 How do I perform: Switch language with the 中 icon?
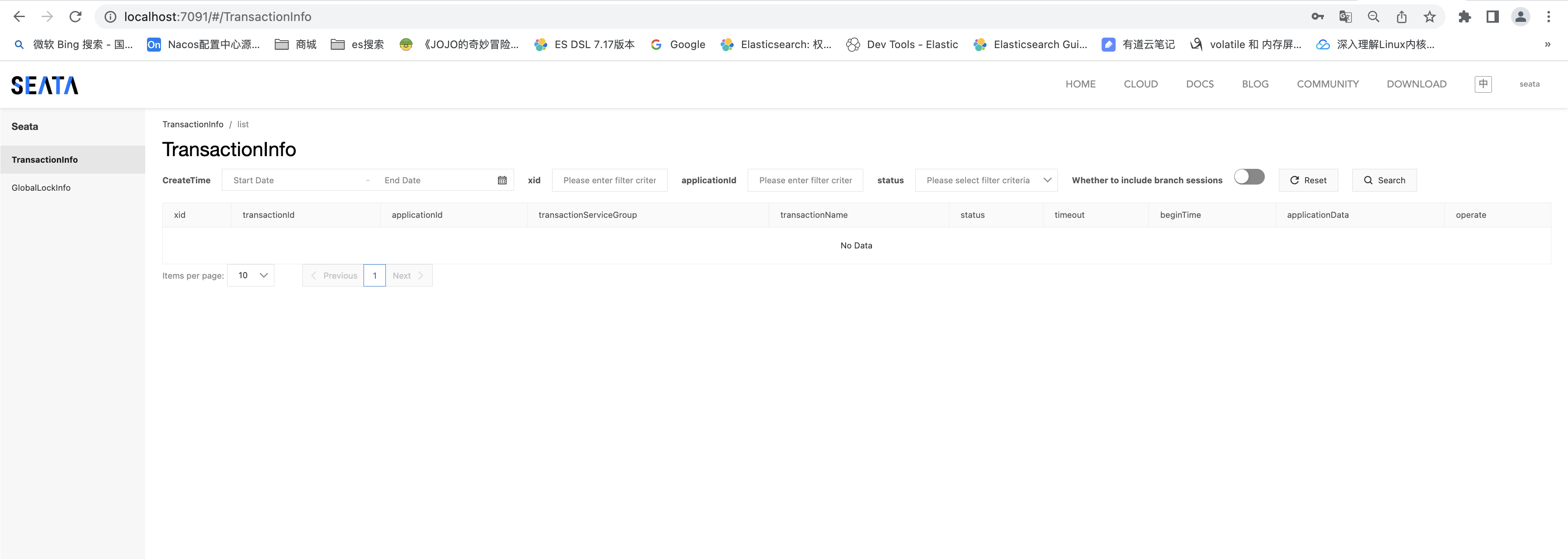pos(1483,84)
